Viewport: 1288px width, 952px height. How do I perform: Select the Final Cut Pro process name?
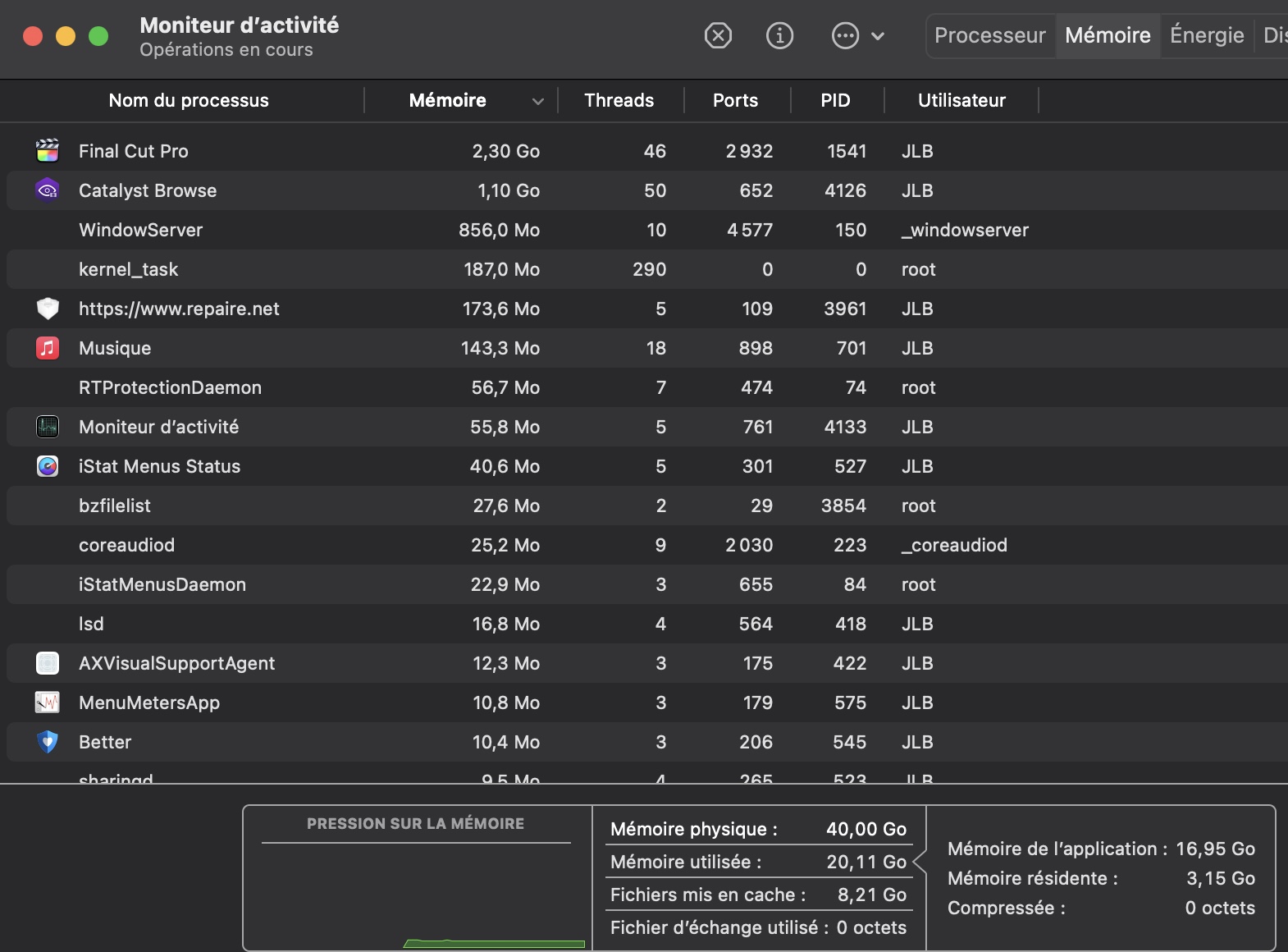pos(134,151)
